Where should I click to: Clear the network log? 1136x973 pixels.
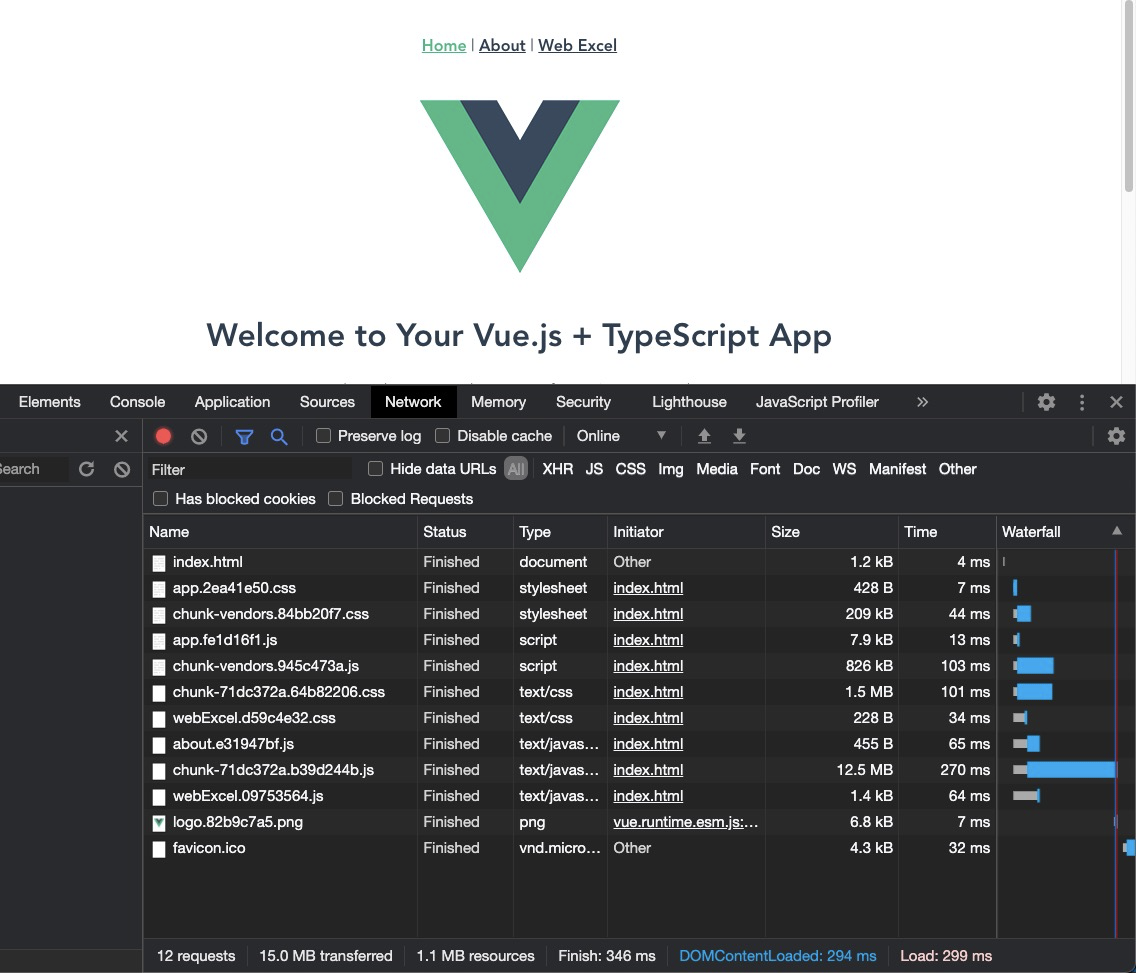tap(199, 436)
